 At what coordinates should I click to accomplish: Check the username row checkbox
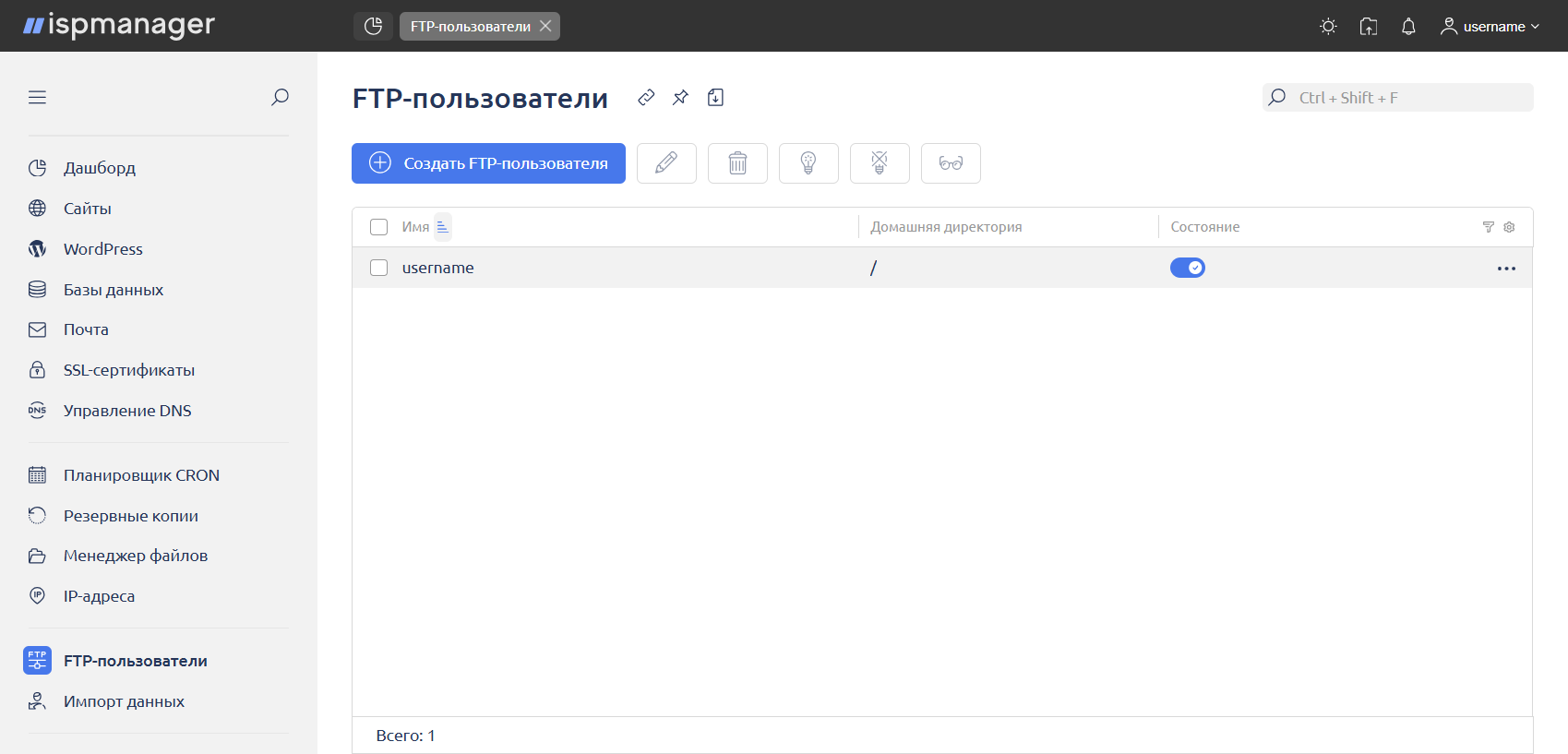pos(378,268)
